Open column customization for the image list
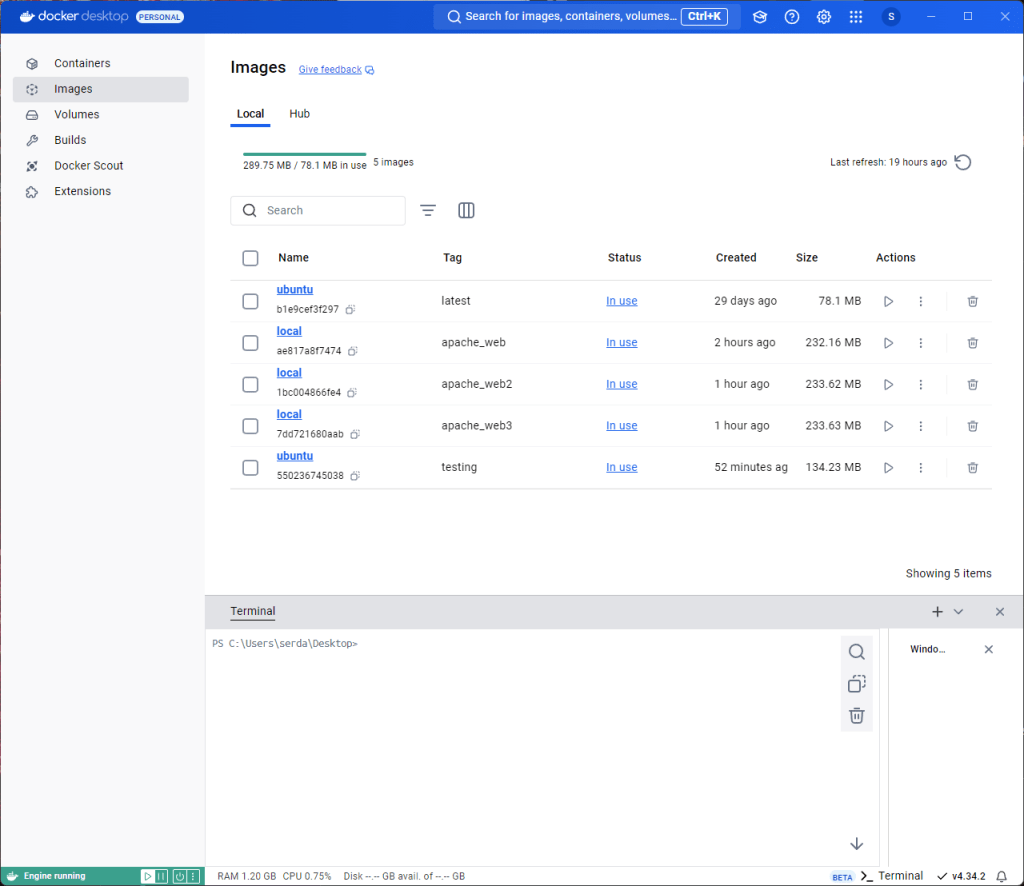The height and width of the screenshot is (886, 1024). click(x=466, y=210)
